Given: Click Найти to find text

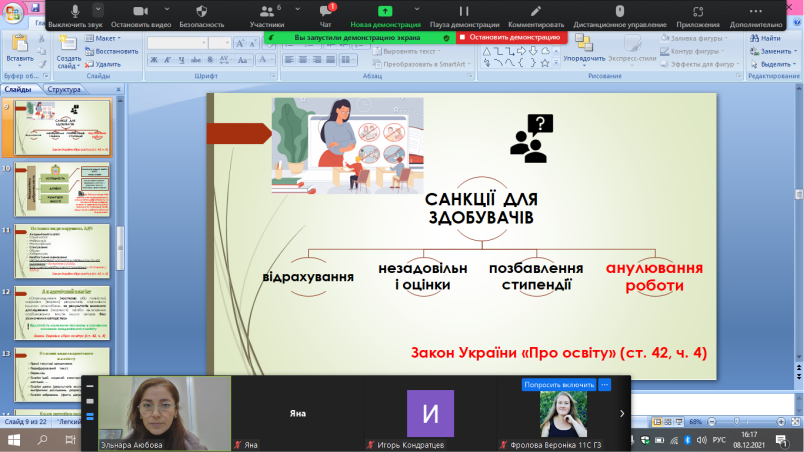Looking at the screenshot, I should click(x=765, y=38).
